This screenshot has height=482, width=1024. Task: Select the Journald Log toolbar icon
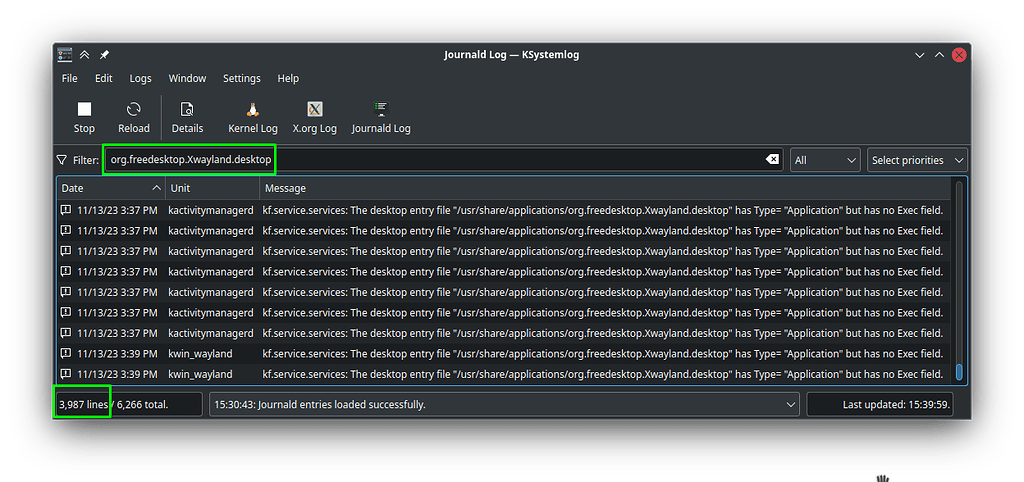[x=380, y=109]
